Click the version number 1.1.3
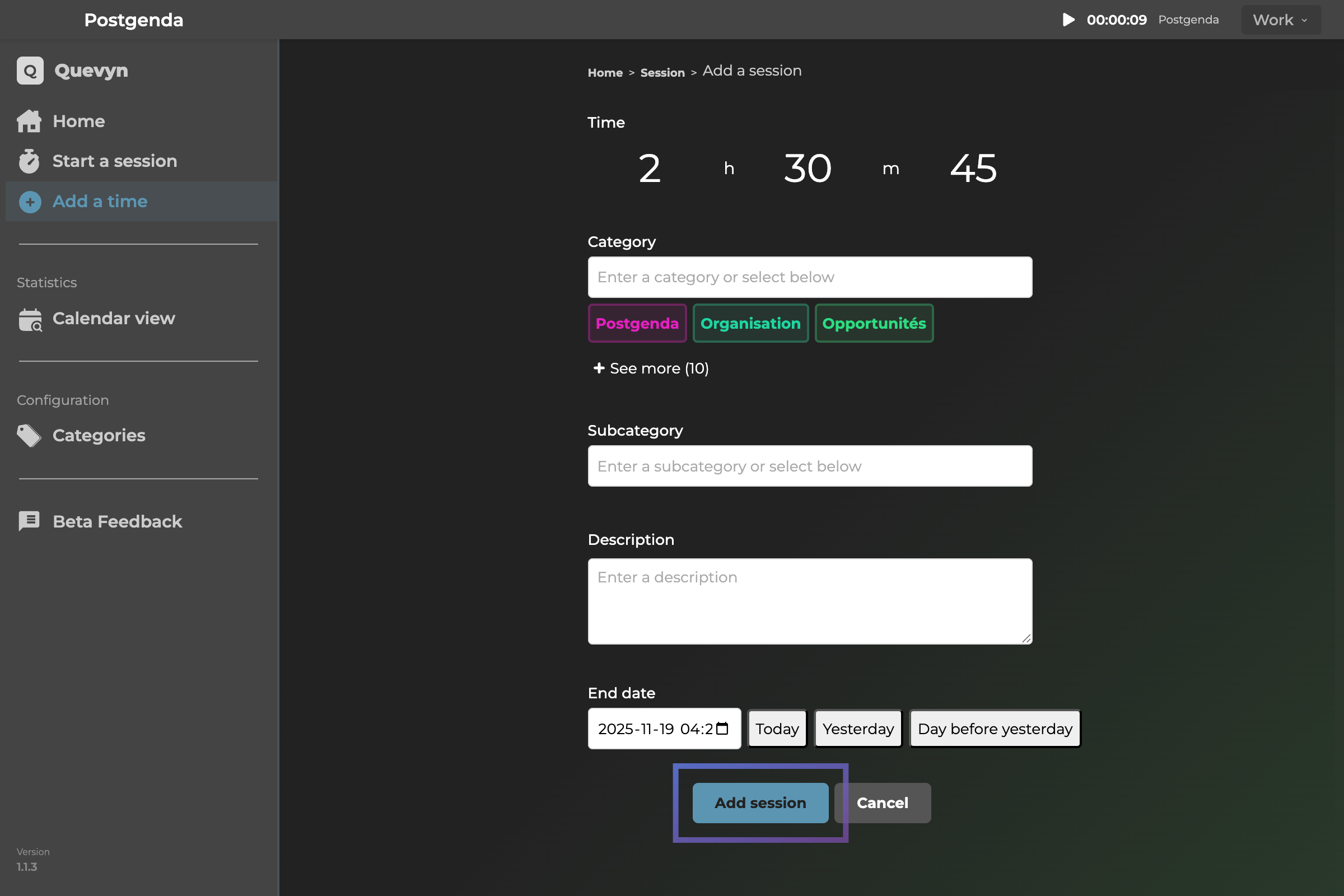The image size is (1344, 896). (x=27, y=867)
